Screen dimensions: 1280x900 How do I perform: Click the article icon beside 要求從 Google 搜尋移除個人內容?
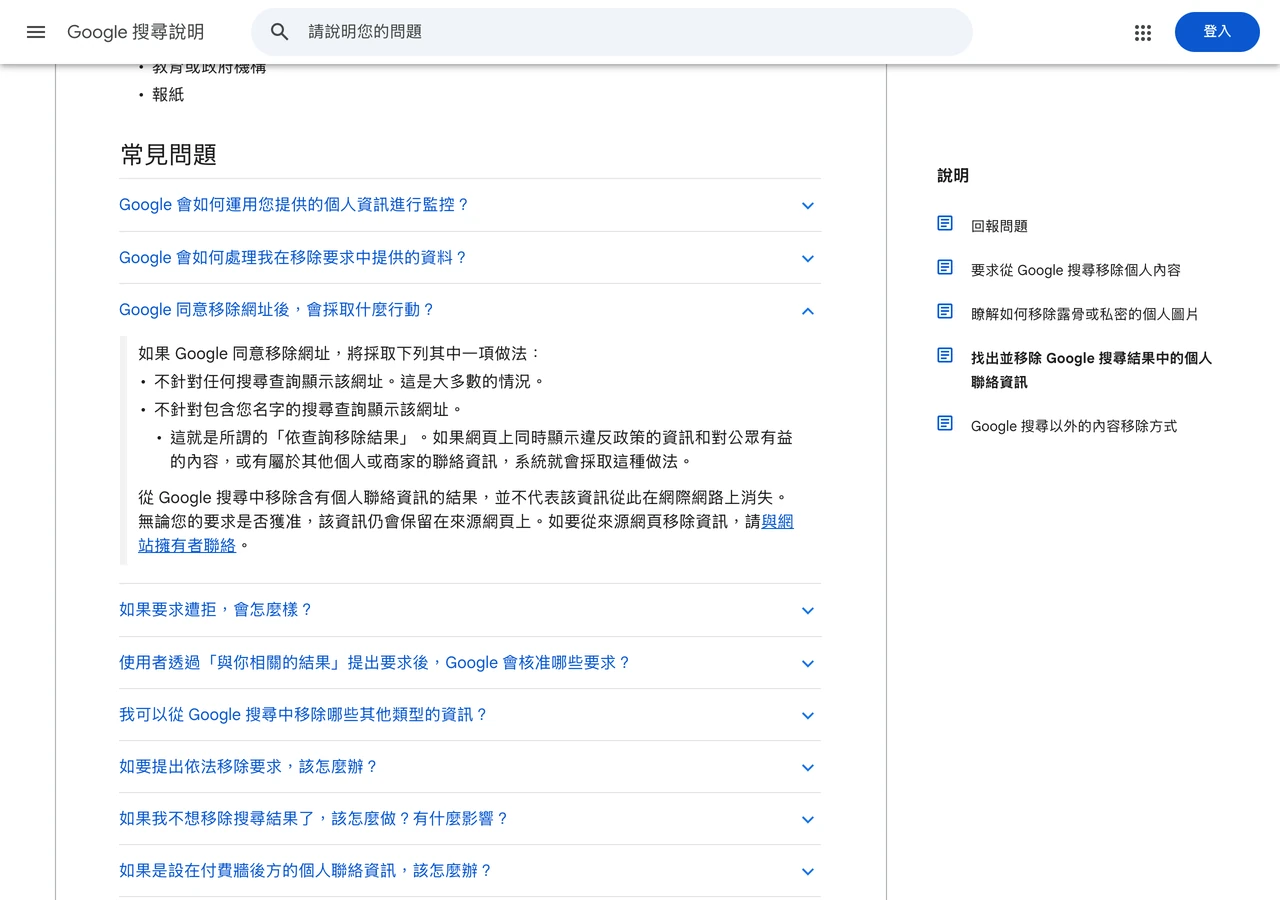945,267
